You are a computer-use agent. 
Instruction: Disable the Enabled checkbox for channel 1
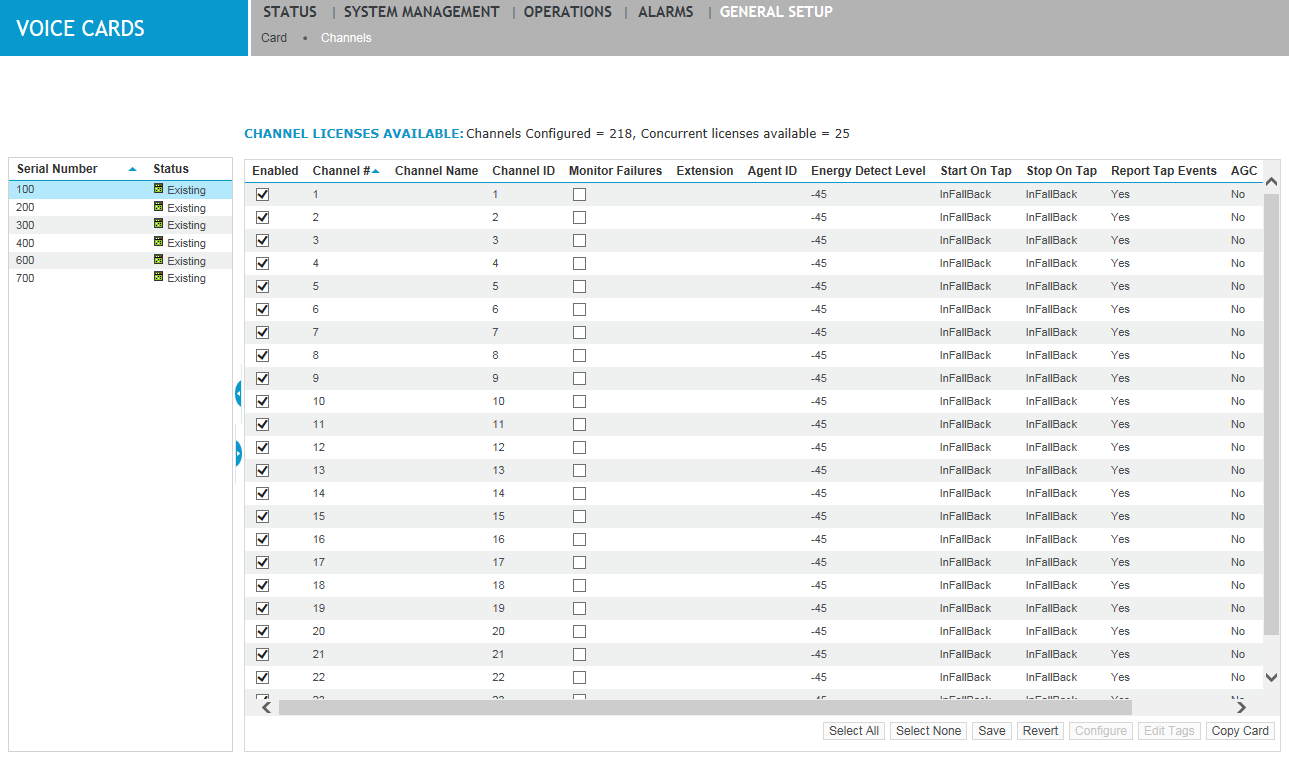pos(263,195)
